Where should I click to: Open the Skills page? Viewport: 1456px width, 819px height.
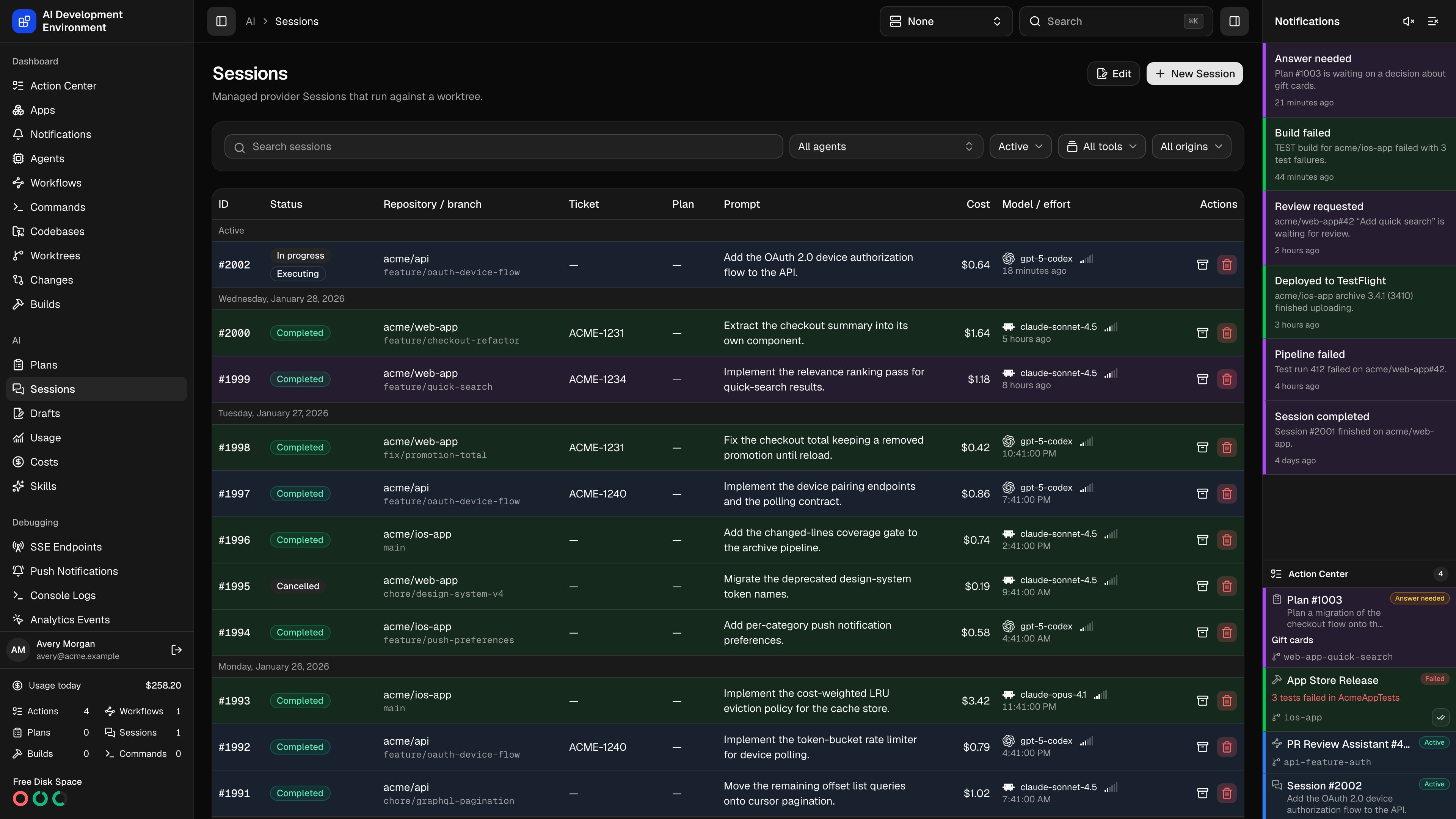click(x=96, y=486)
